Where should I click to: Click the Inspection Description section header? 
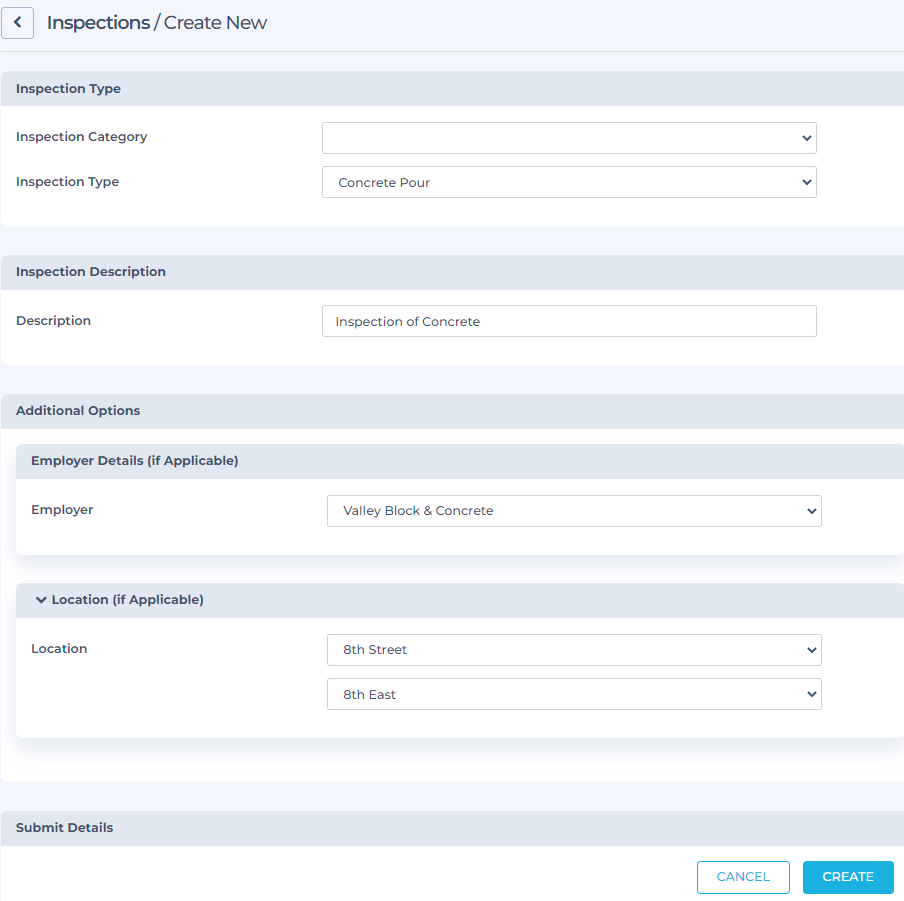tap(91, 272)
